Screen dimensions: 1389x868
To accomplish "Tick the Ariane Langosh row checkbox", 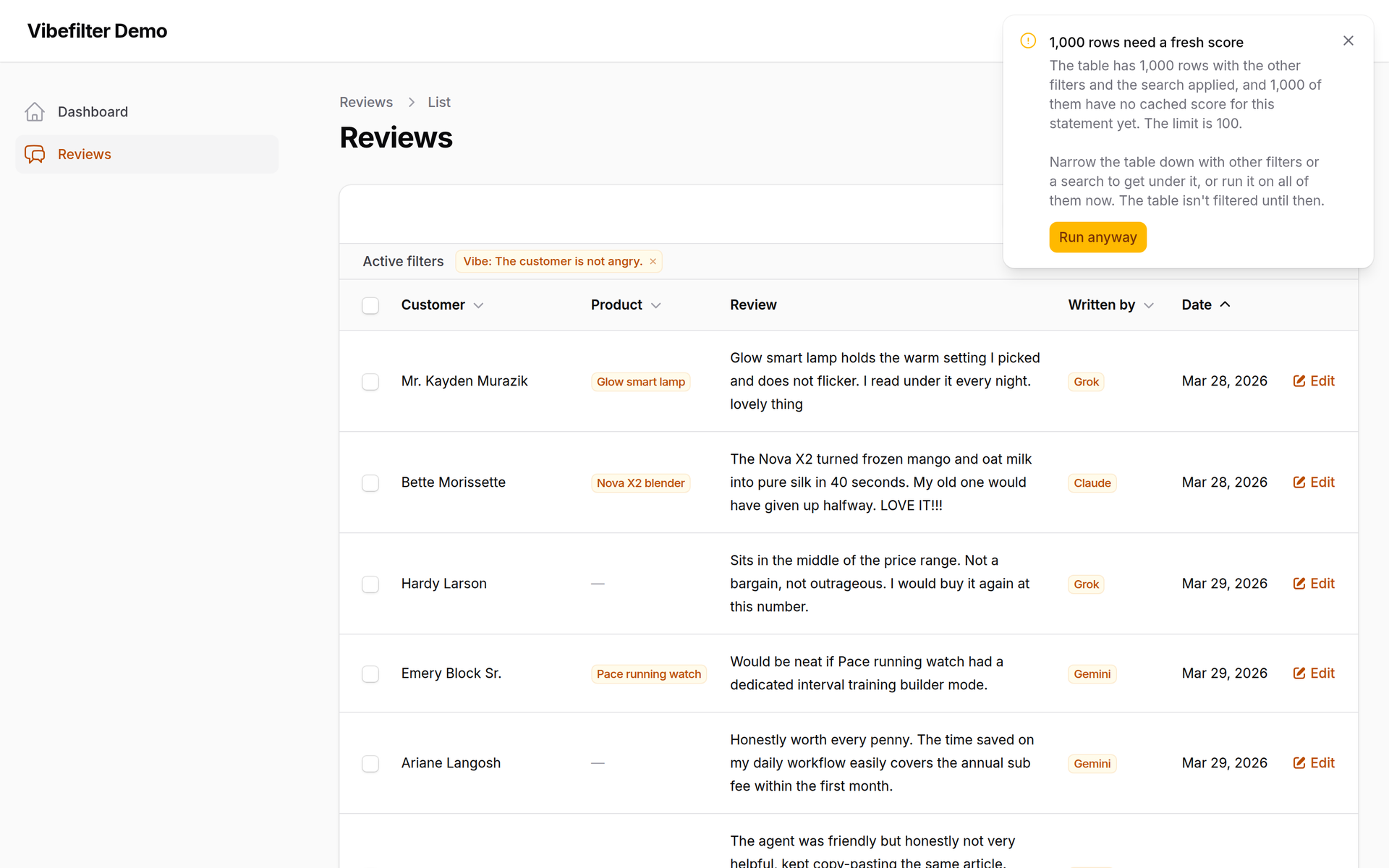I will point(370,763).
